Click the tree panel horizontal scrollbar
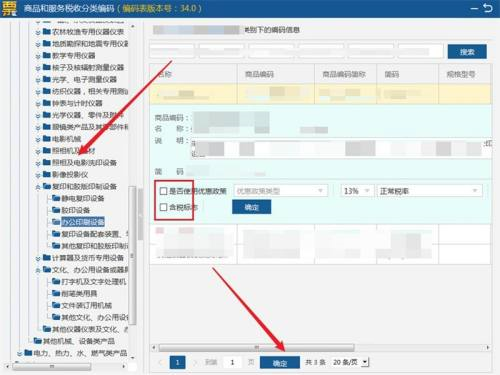Viewport: 500px width, 375px height. click(x=52, y=366)
